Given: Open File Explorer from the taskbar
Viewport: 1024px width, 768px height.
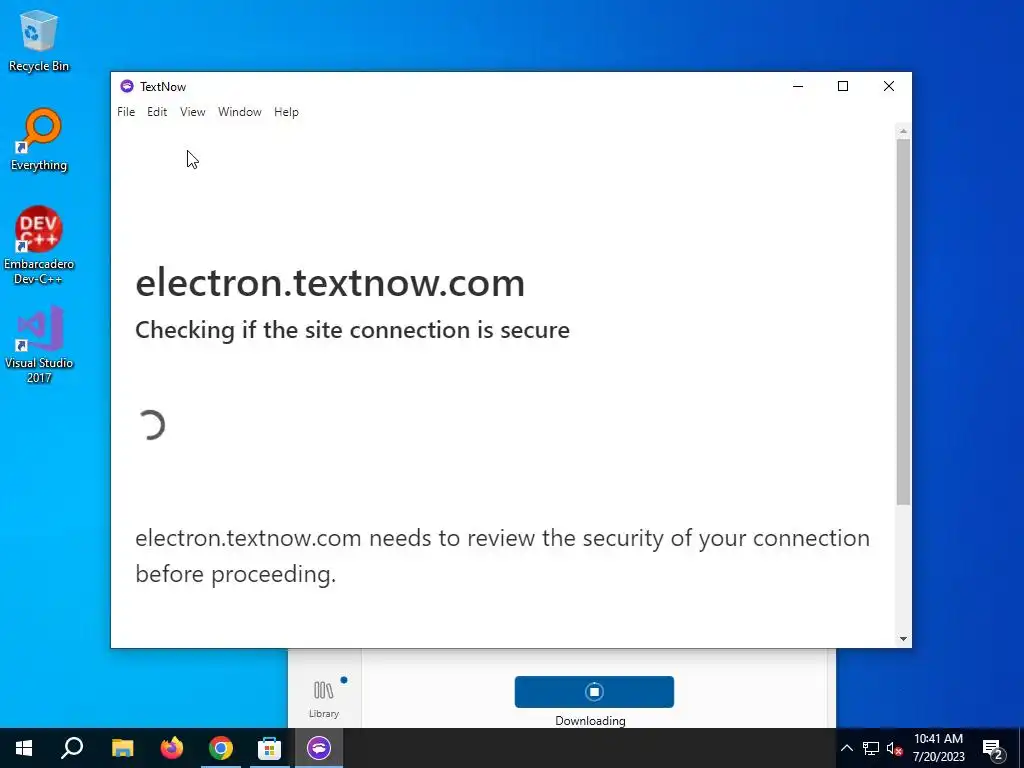Looking at the screenshot, I should (x=122, y=748).
